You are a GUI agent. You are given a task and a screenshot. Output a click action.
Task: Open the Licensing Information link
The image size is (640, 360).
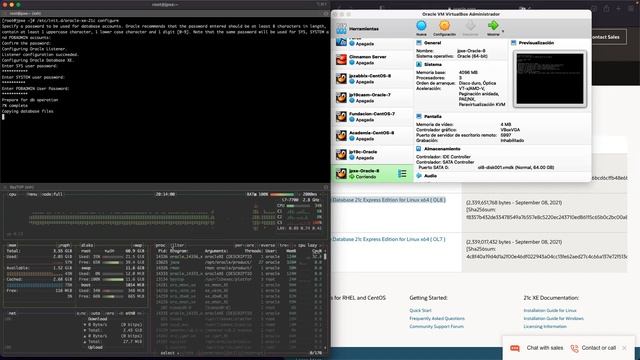coord(545,327)
